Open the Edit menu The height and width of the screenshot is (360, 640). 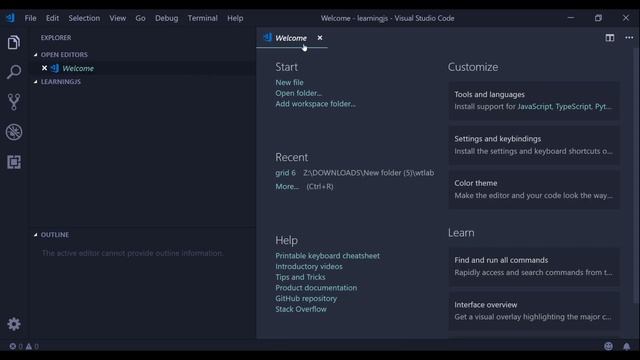click(x=52, y=18)
